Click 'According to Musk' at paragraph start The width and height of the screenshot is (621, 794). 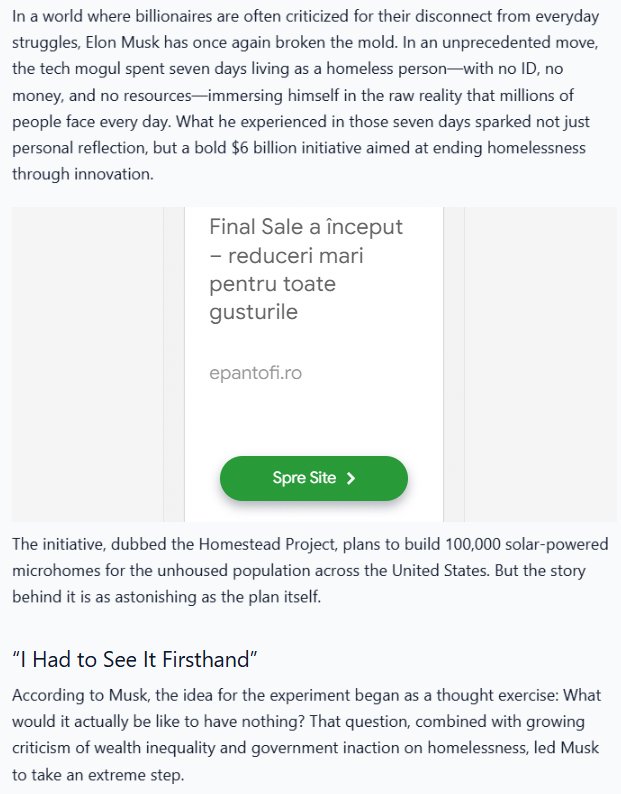click(81, 695)
